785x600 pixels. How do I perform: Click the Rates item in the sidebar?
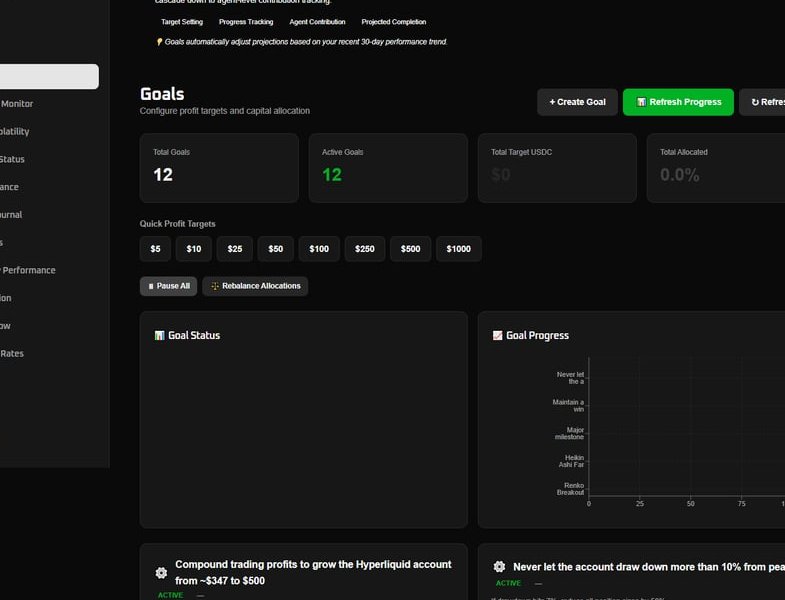[12, 353]
